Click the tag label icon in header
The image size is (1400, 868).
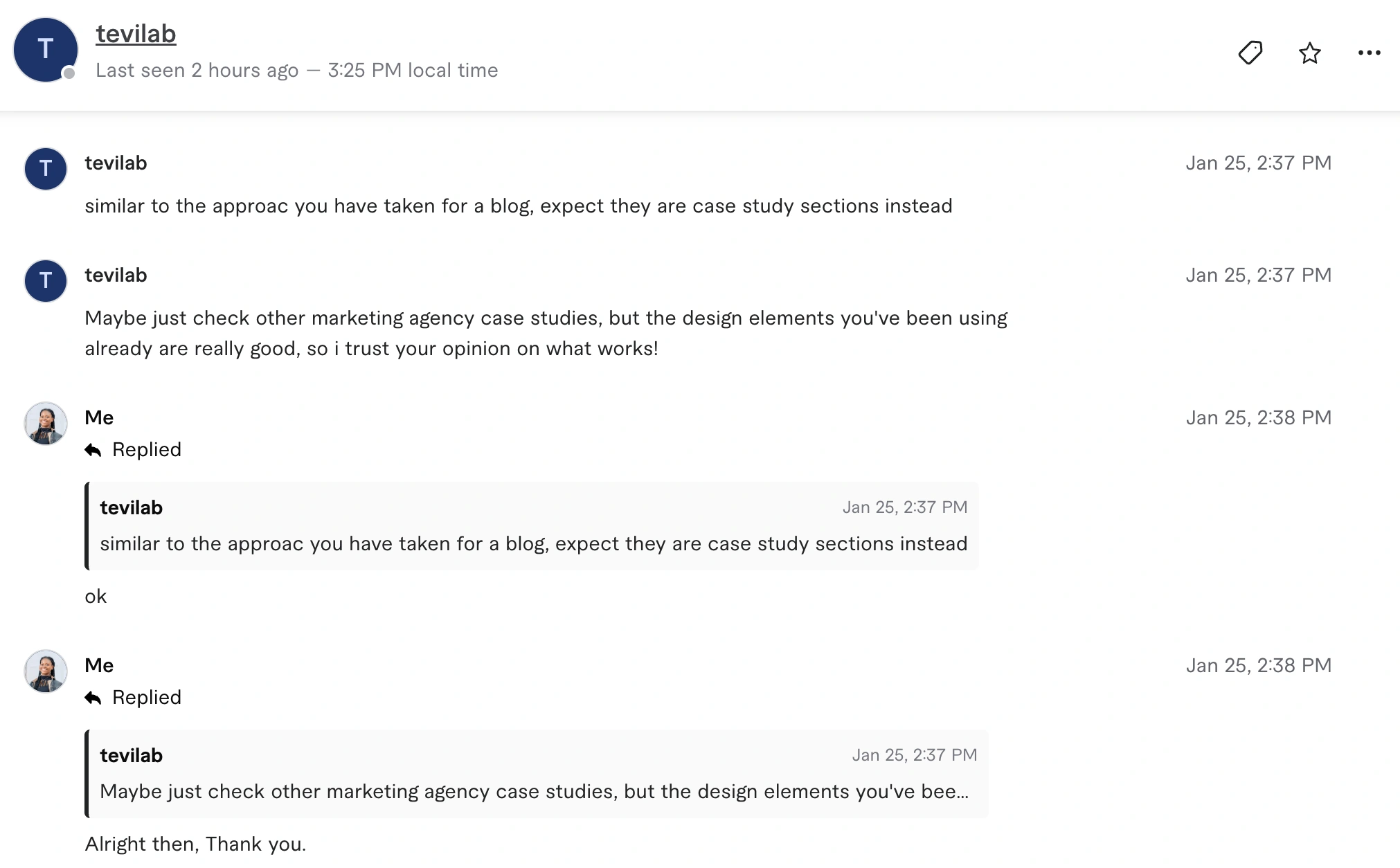click(x=1250, y=53)
